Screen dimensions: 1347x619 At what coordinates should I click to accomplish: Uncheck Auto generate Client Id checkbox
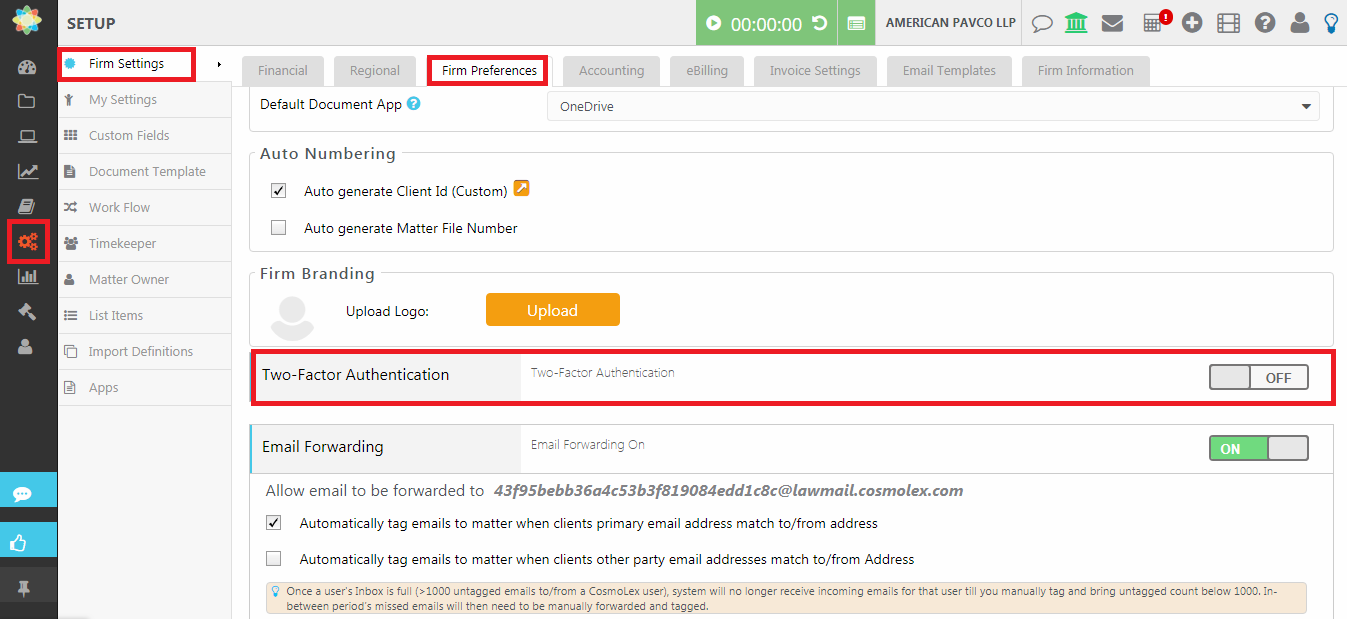[x=279, y=191]
